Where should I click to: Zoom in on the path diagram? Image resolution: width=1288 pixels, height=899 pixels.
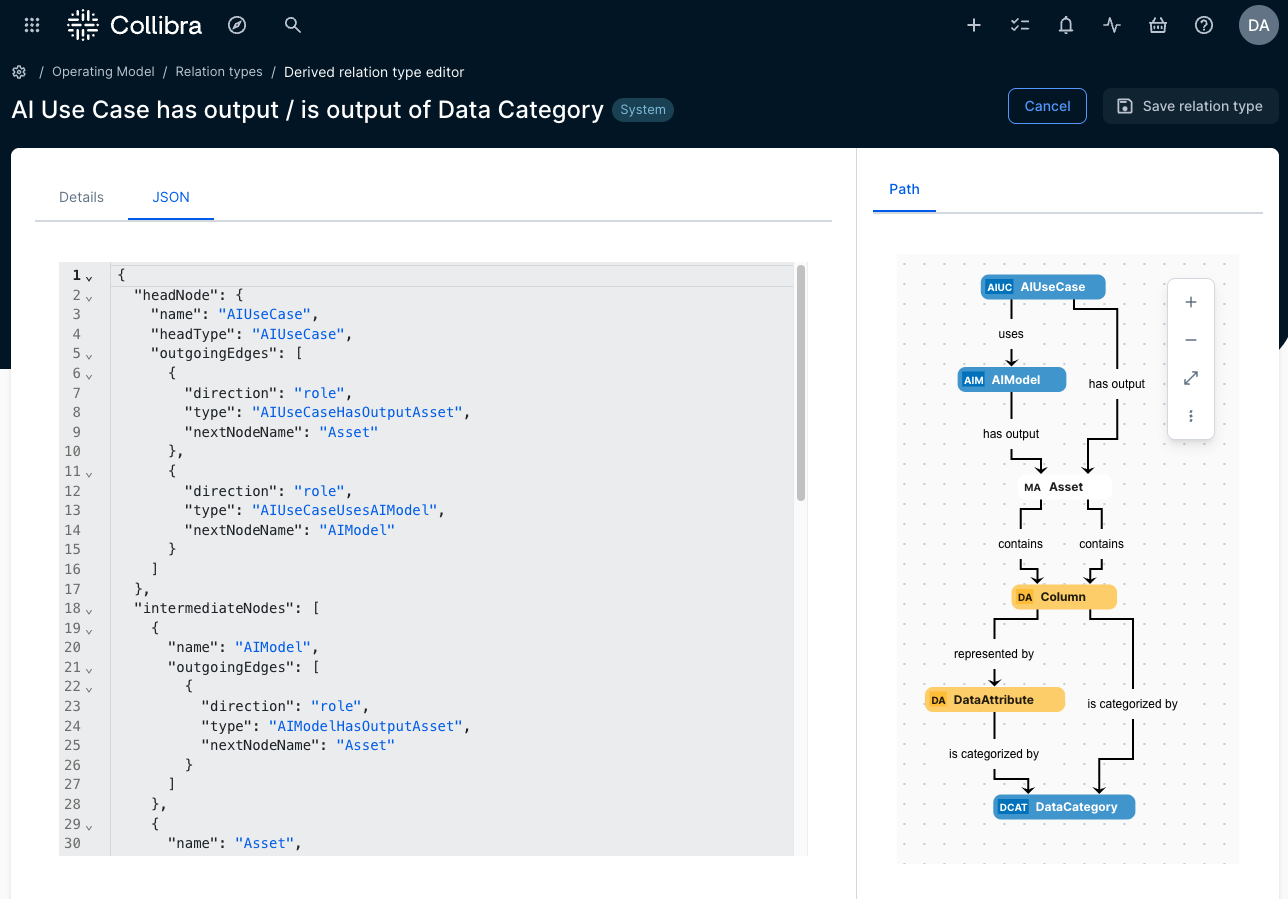[x=1191, y=302]
